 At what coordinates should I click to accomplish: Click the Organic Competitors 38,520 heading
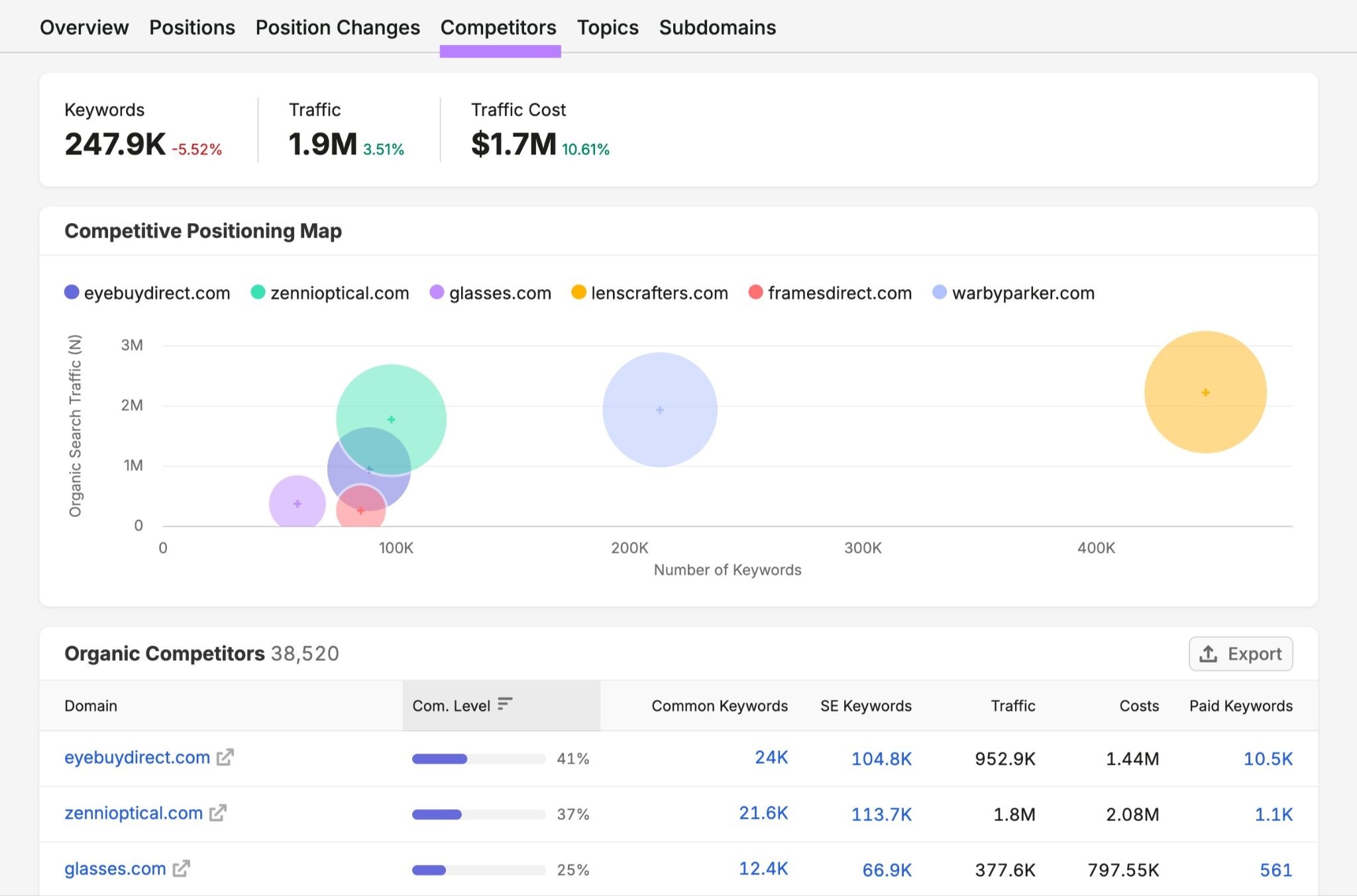click(201, 654)
